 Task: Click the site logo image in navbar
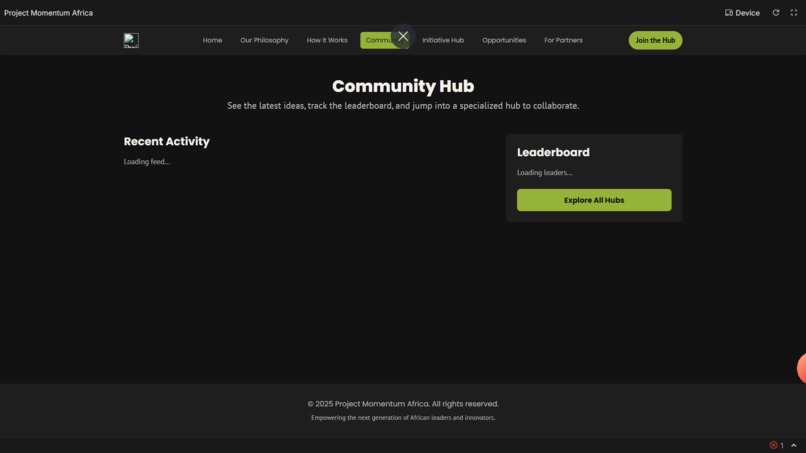tap(131, 41)
